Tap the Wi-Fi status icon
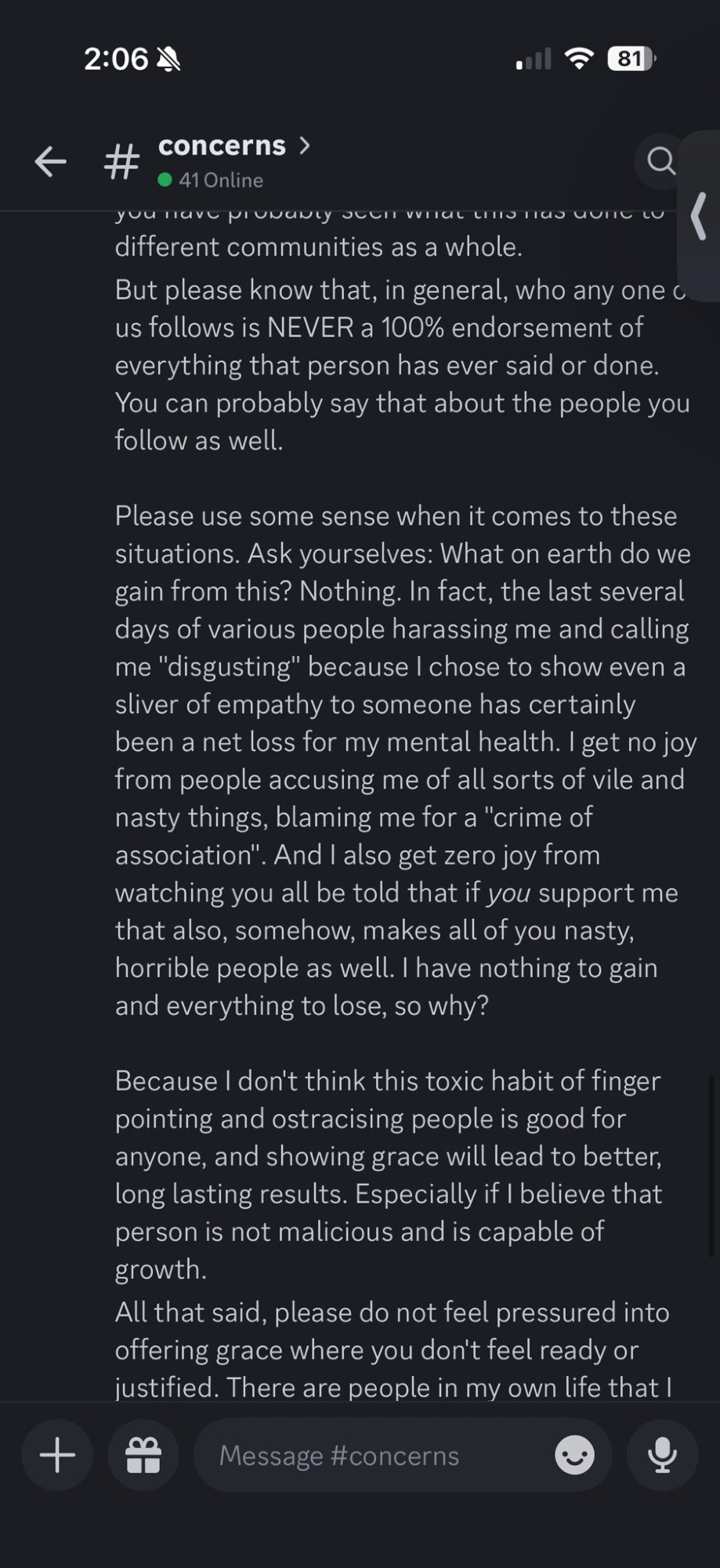 579,59
